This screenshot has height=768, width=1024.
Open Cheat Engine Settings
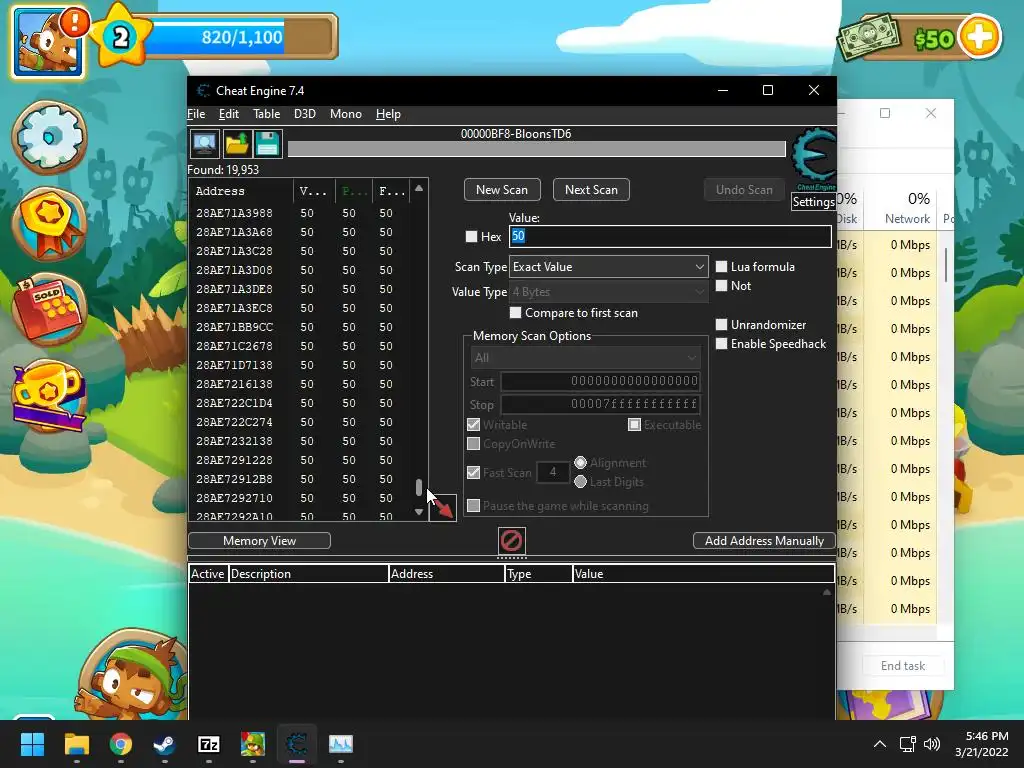(x=813, y=202)
